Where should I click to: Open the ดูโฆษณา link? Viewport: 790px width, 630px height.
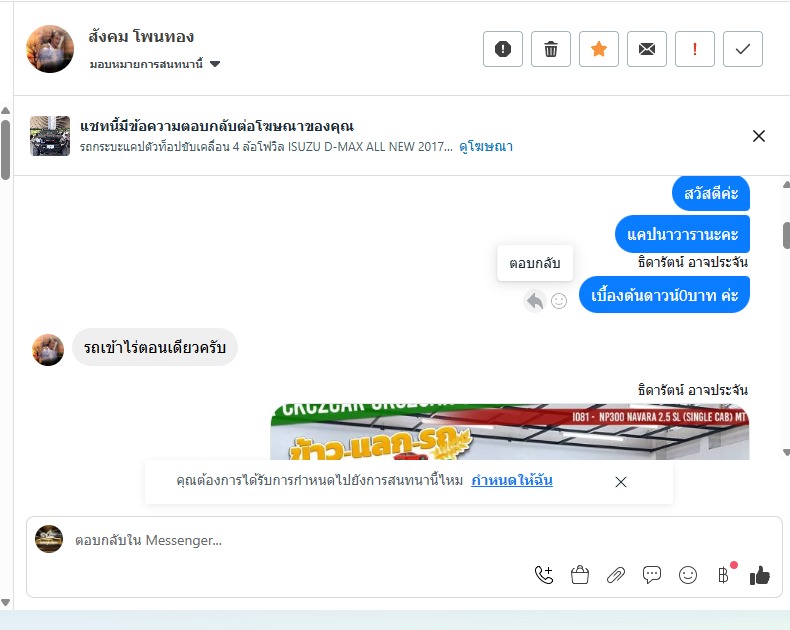click(486, 146)
